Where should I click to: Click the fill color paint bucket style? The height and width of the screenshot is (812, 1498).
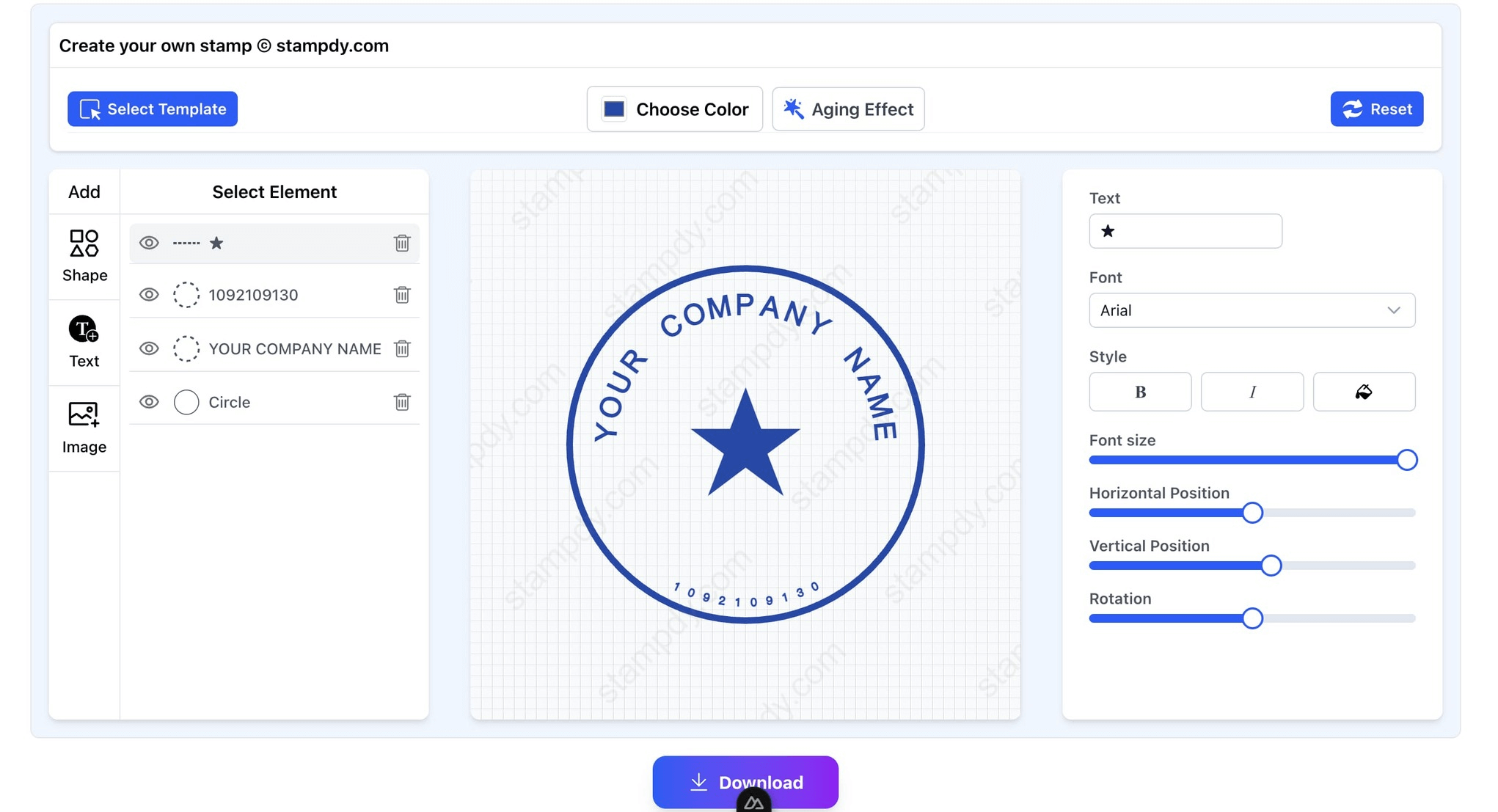click(x=1363, y=392)
